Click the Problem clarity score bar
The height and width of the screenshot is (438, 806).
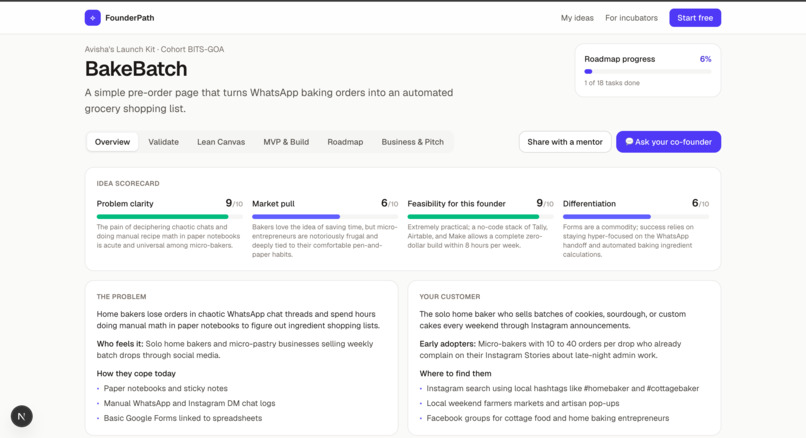(x=170, y=217)
